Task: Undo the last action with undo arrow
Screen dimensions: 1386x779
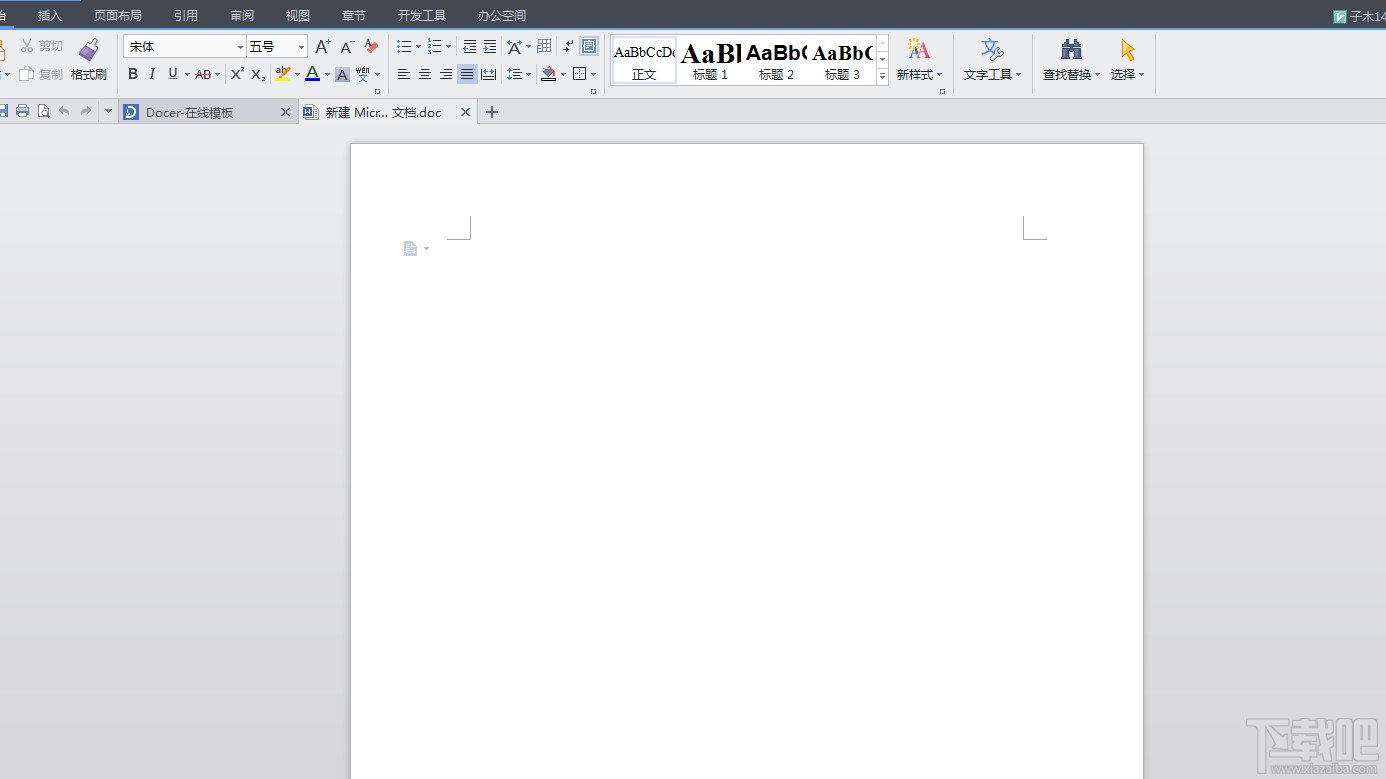Action: coord(64,112)
